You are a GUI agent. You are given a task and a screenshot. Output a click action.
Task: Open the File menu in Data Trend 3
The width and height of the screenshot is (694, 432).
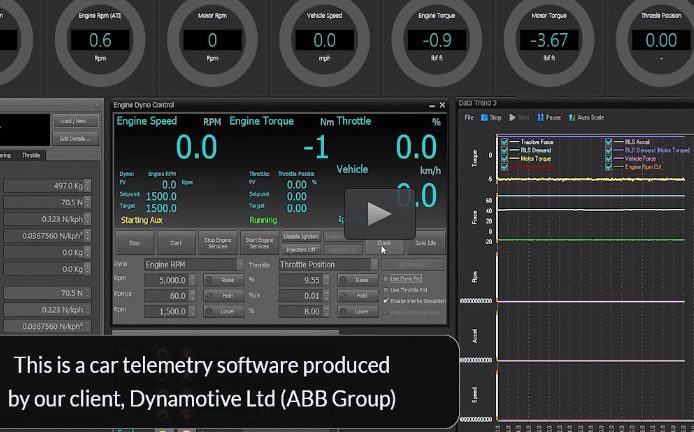pyautogui.click(x=469, y=118)
